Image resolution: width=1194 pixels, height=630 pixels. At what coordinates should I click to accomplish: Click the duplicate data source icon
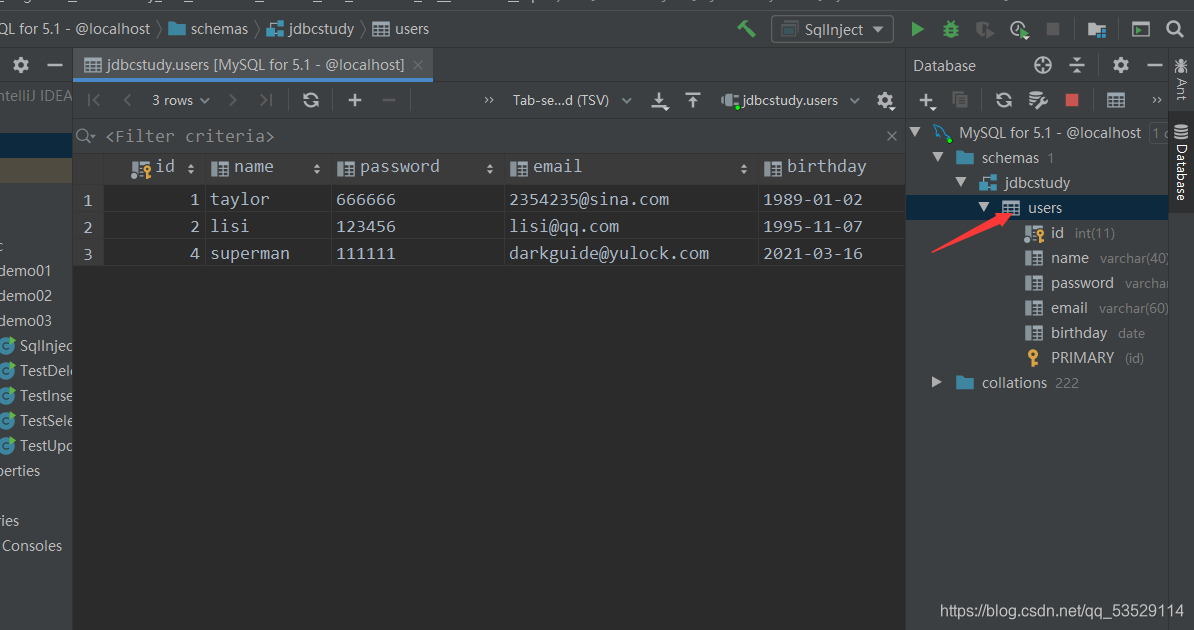(x=960, y=100)
